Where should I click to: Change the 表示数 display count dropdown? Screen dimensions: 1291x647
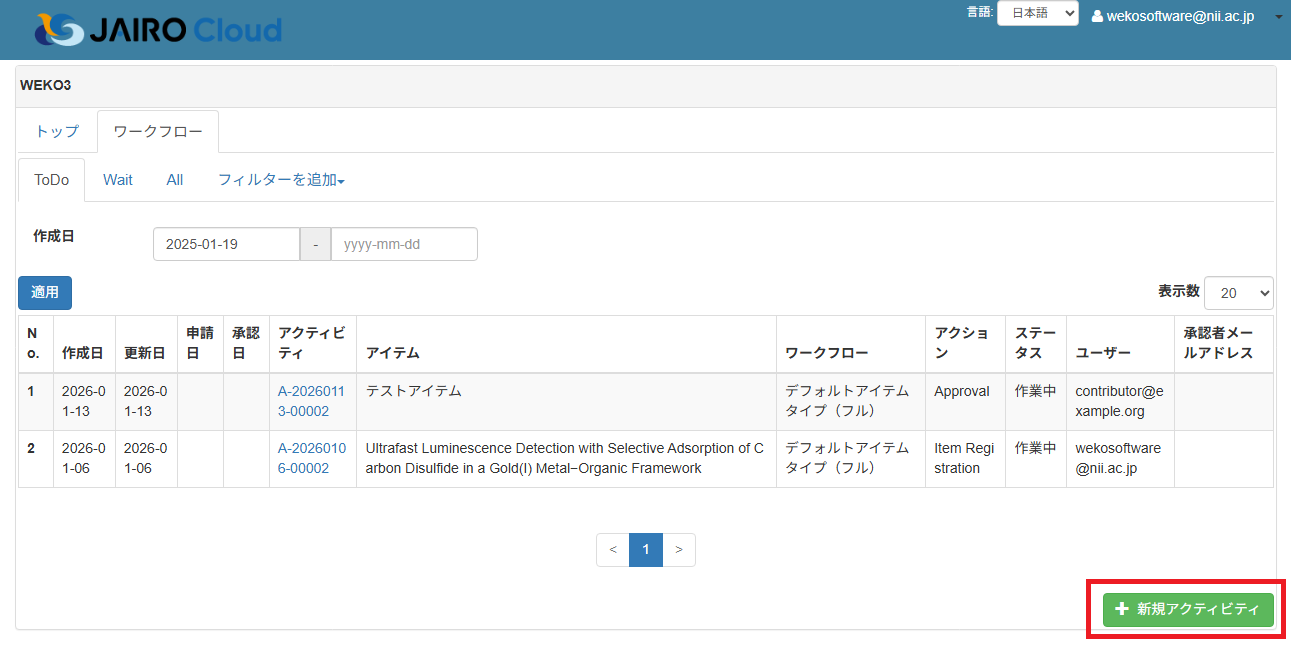1238,293
